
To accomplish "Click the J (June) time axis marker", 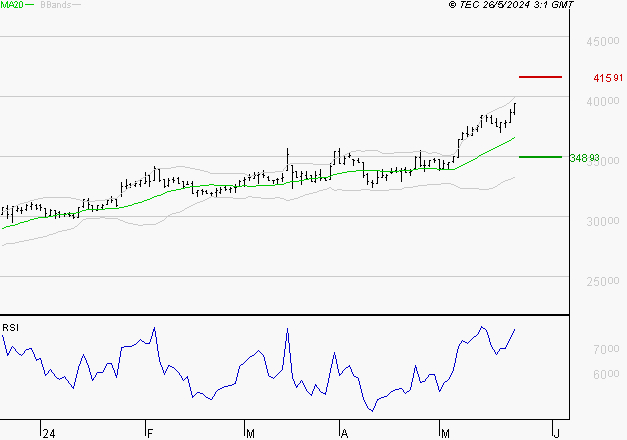I will point(556,434).
